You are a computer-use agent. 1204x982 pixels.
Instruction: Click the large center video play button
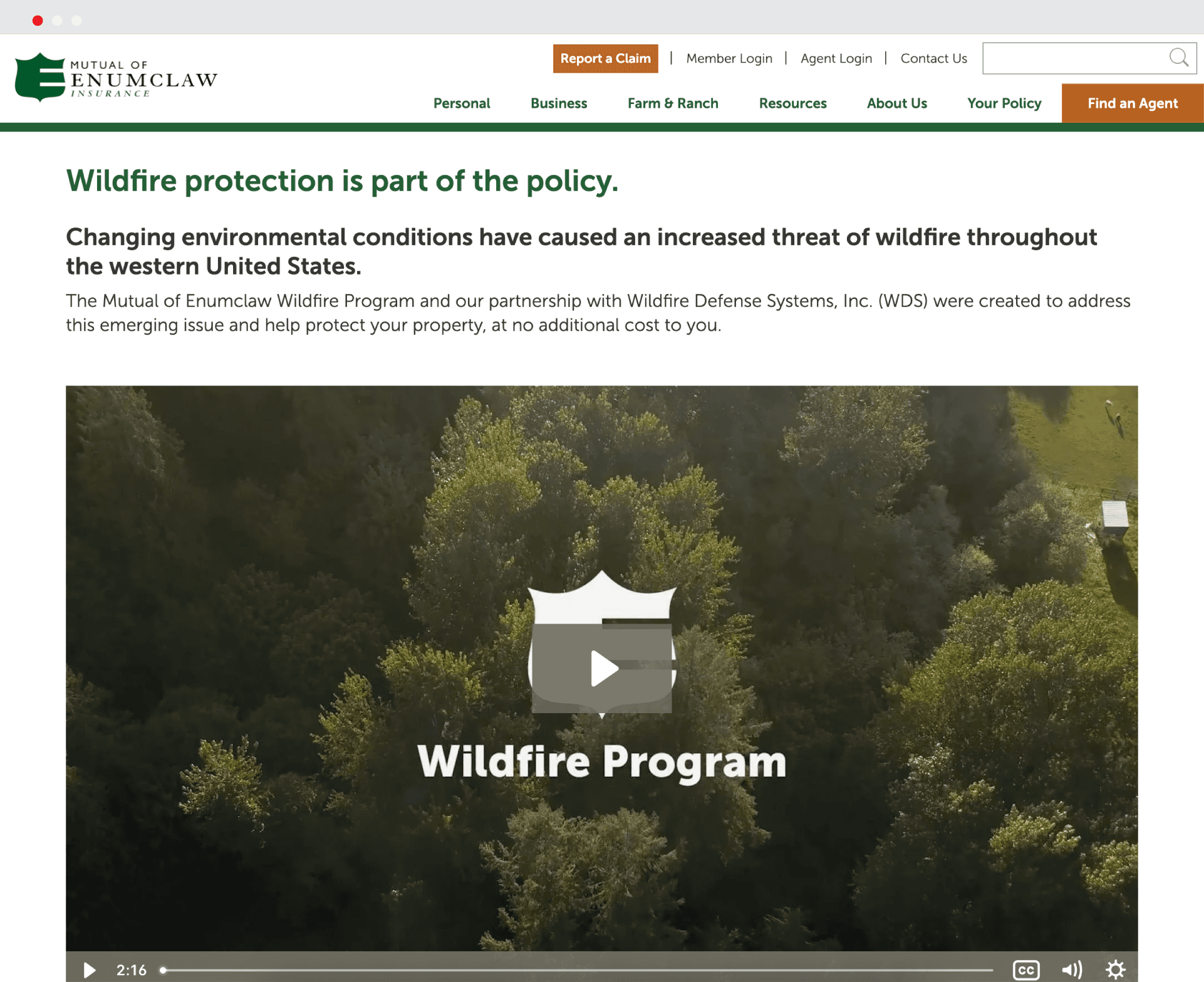[x=602, y=668]
